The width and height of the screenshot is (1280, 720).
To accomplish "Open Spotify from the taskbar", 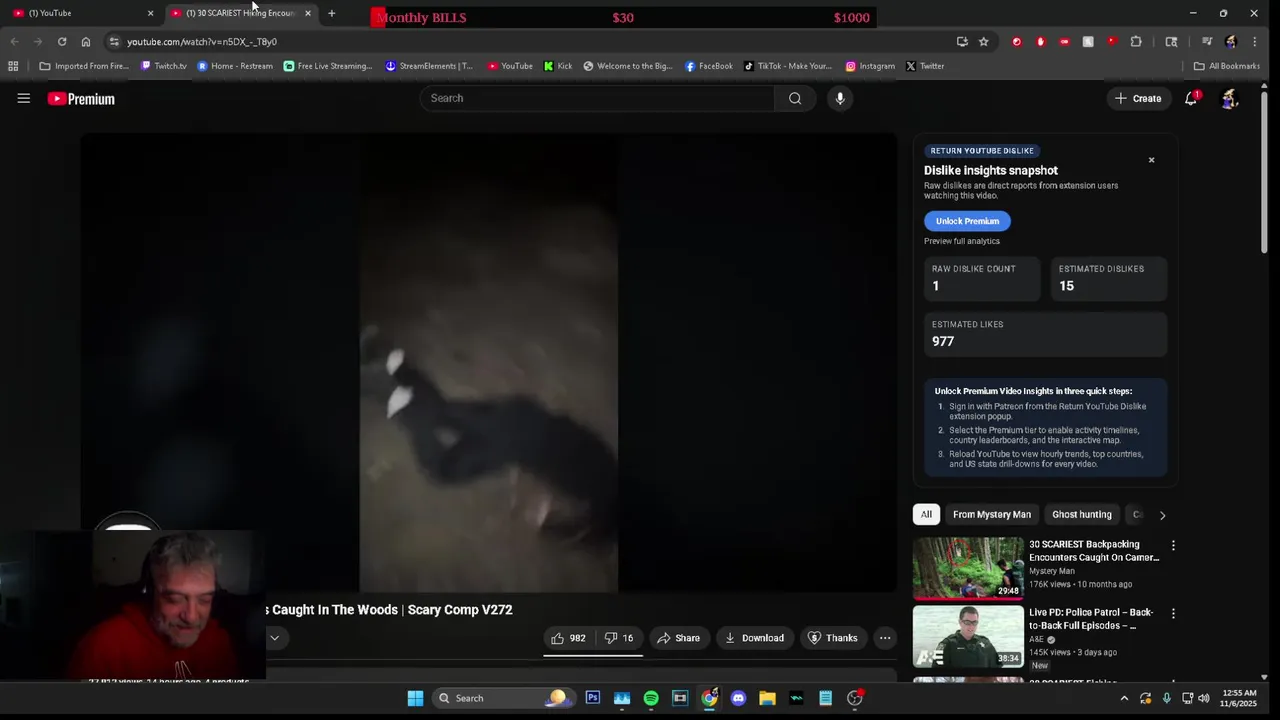I will point(651,698).
